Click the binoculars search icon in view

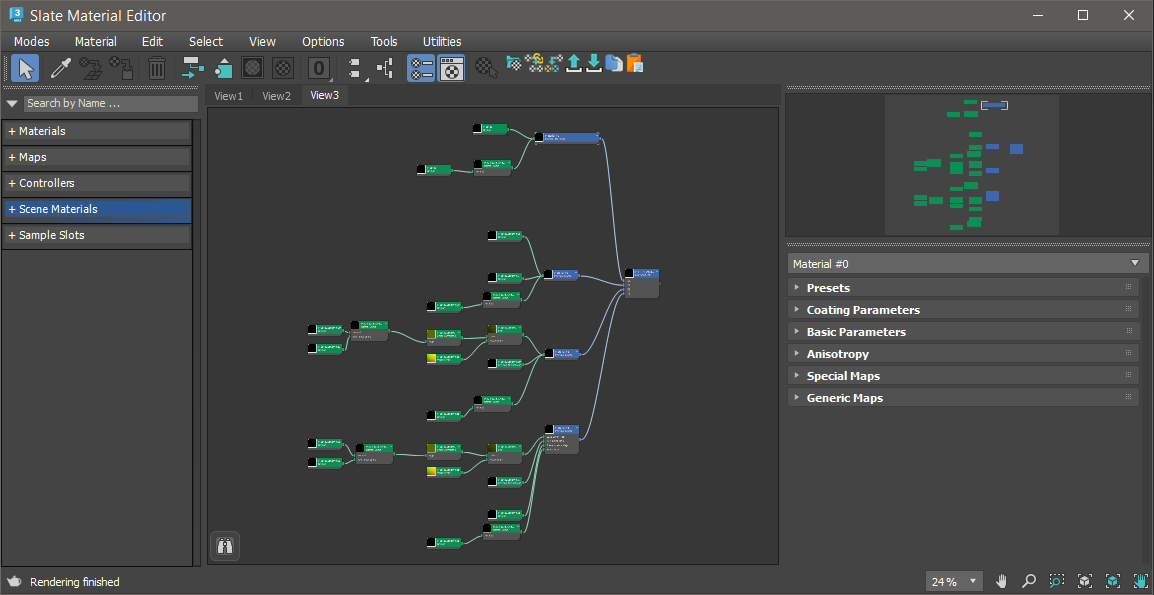coord(225,546)
